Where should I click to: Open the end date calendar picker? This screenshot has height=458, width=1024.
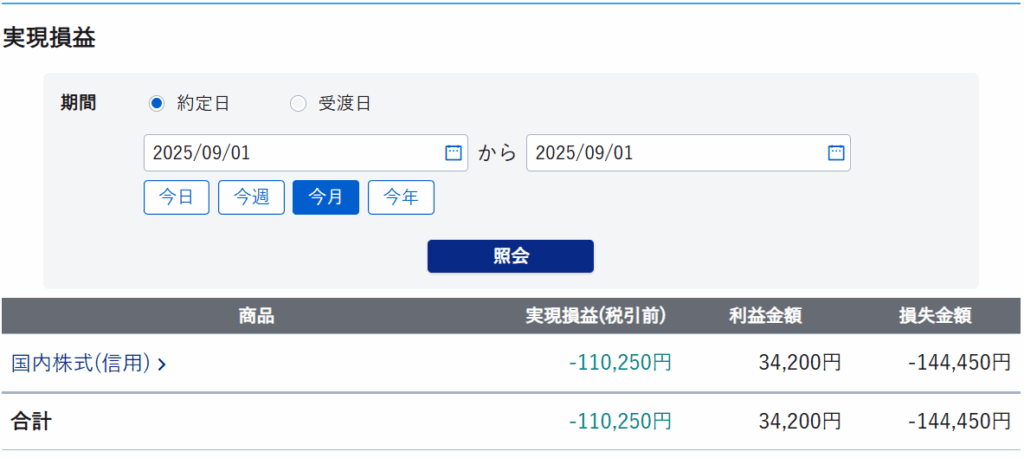tap(836, 153)
